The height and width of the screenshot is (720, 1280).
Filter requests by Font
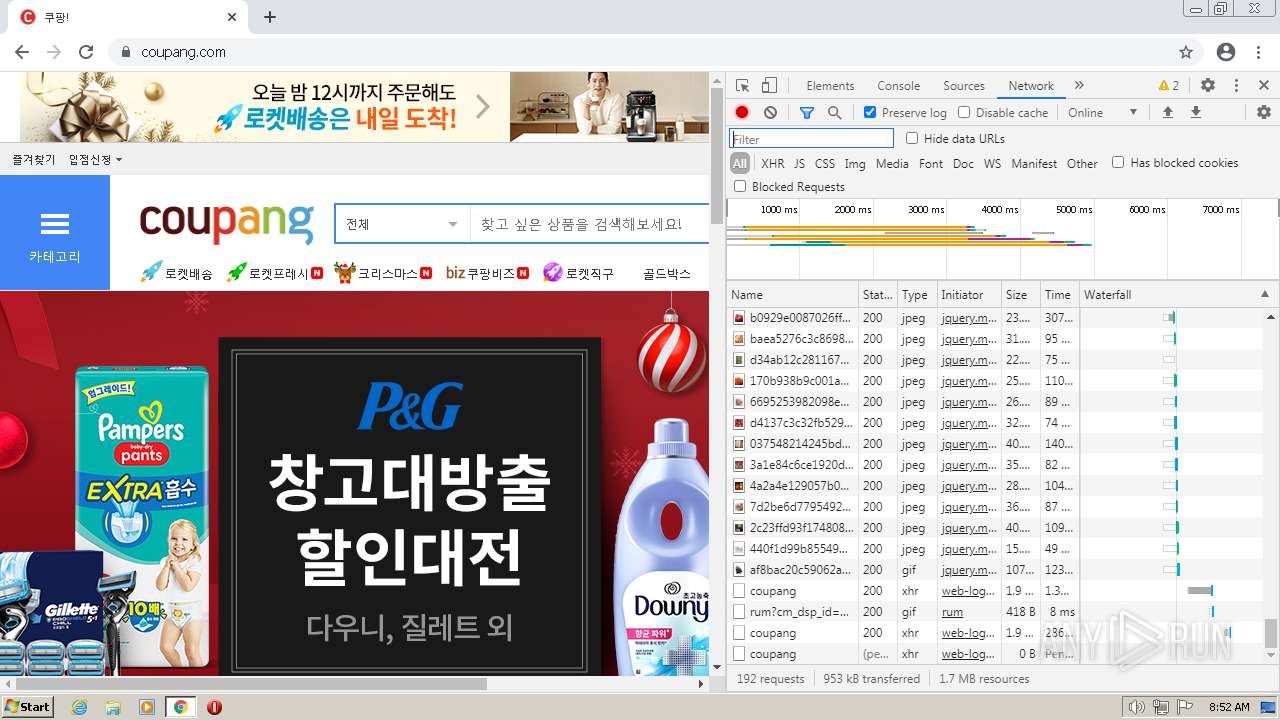(x=931, y=163)
